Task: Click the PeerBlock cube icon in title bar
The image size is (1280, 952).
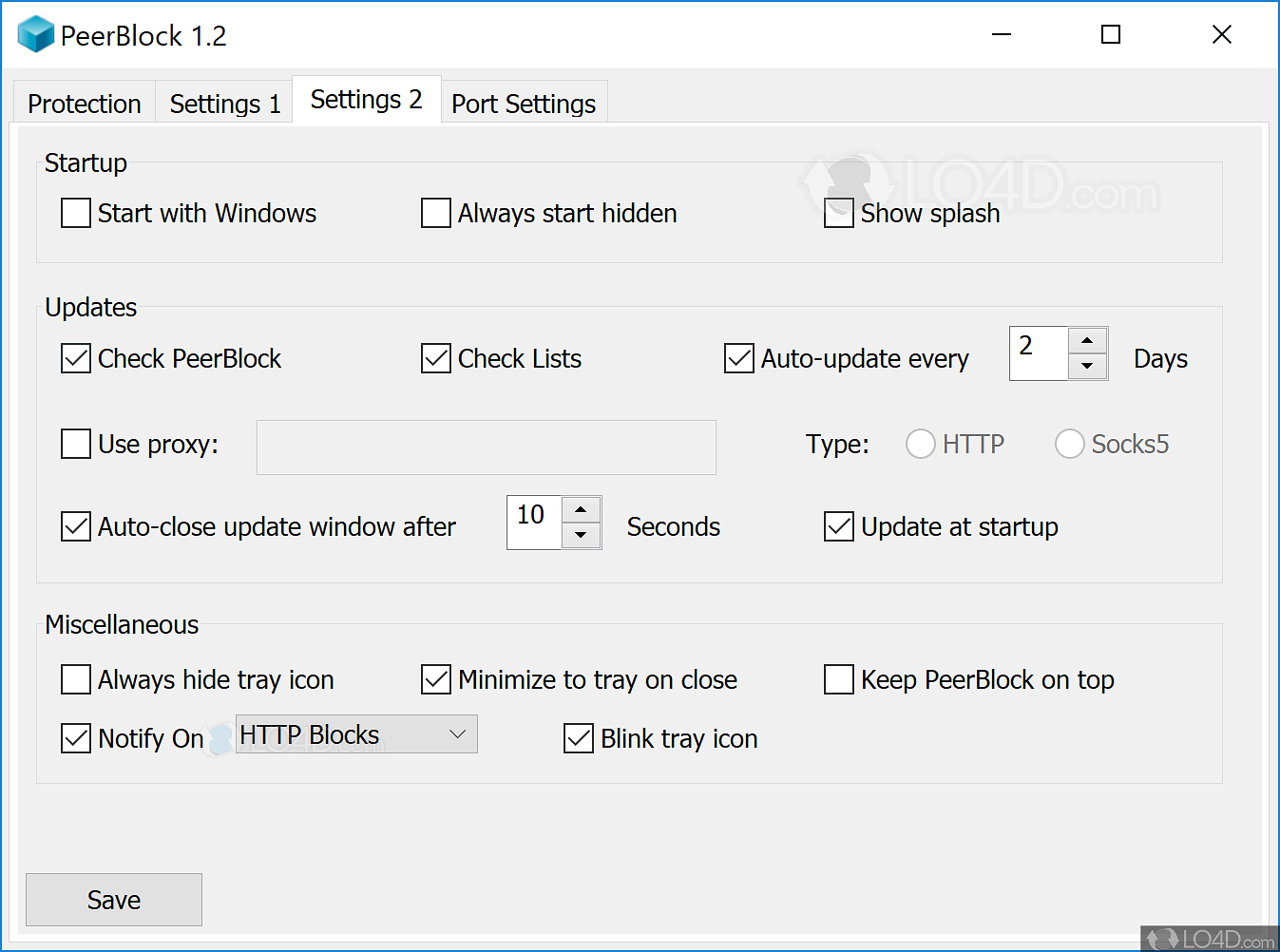Action: [x=36, y=35]
